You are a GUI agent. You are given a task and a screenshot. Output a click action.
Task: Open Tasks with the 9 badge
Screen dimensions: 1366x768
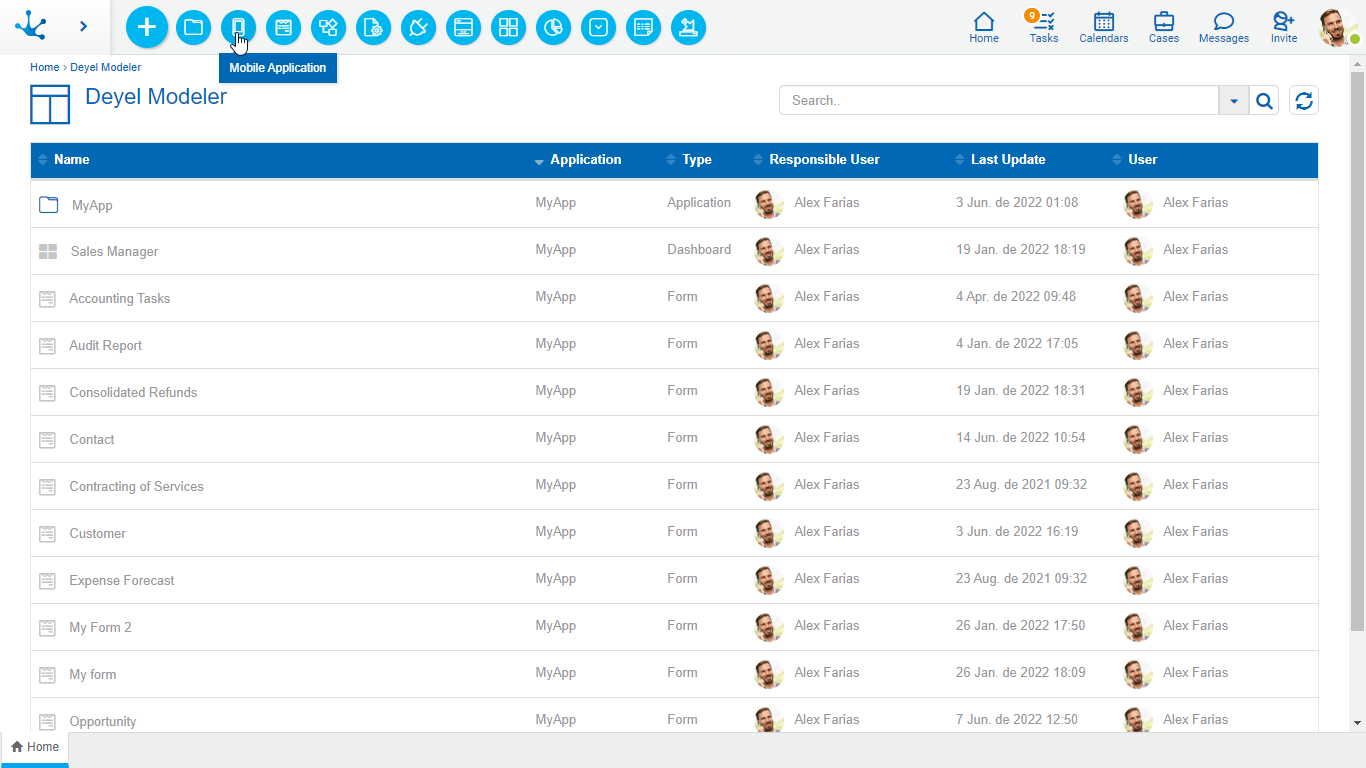(x=1043, y=27)
